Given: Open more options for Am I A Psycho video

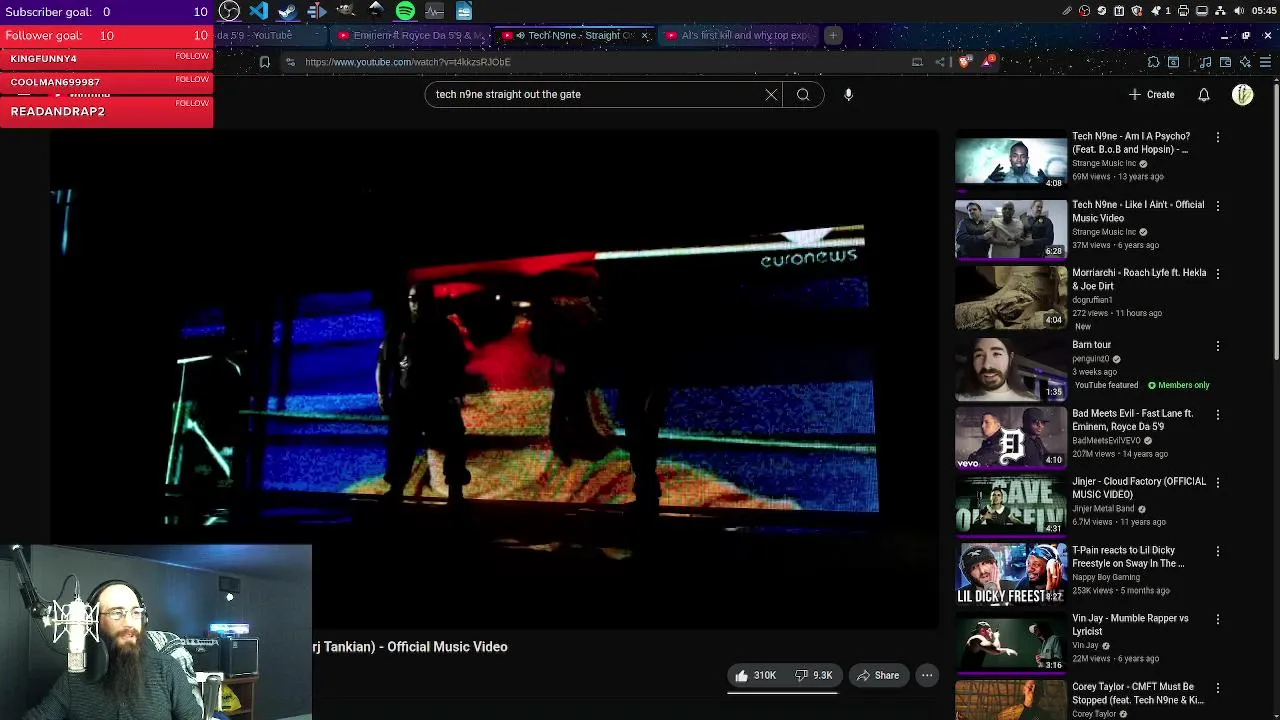Looking at the screenshot, I should coord(1217,137).
